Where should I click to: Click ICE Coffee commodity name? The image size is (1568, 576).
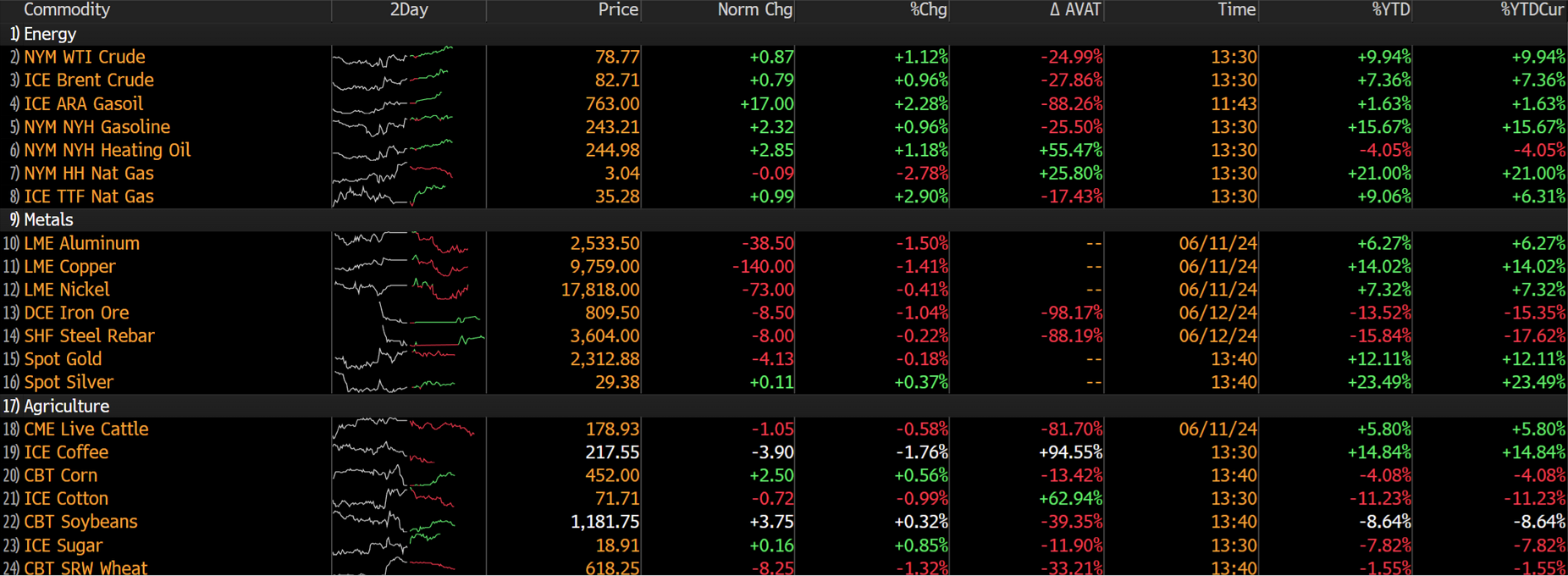66,451
